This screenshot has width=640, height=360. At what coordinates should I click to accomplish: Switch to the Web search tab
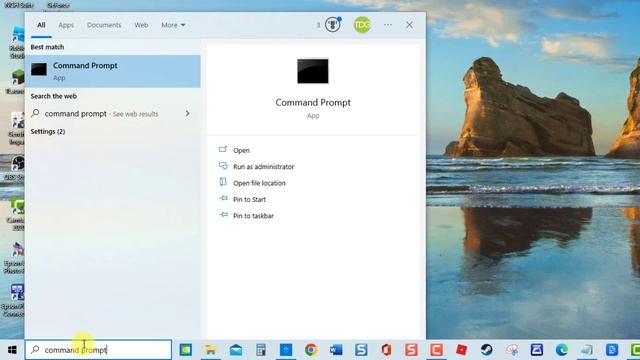pyautogui.click(x=141, y=25)
